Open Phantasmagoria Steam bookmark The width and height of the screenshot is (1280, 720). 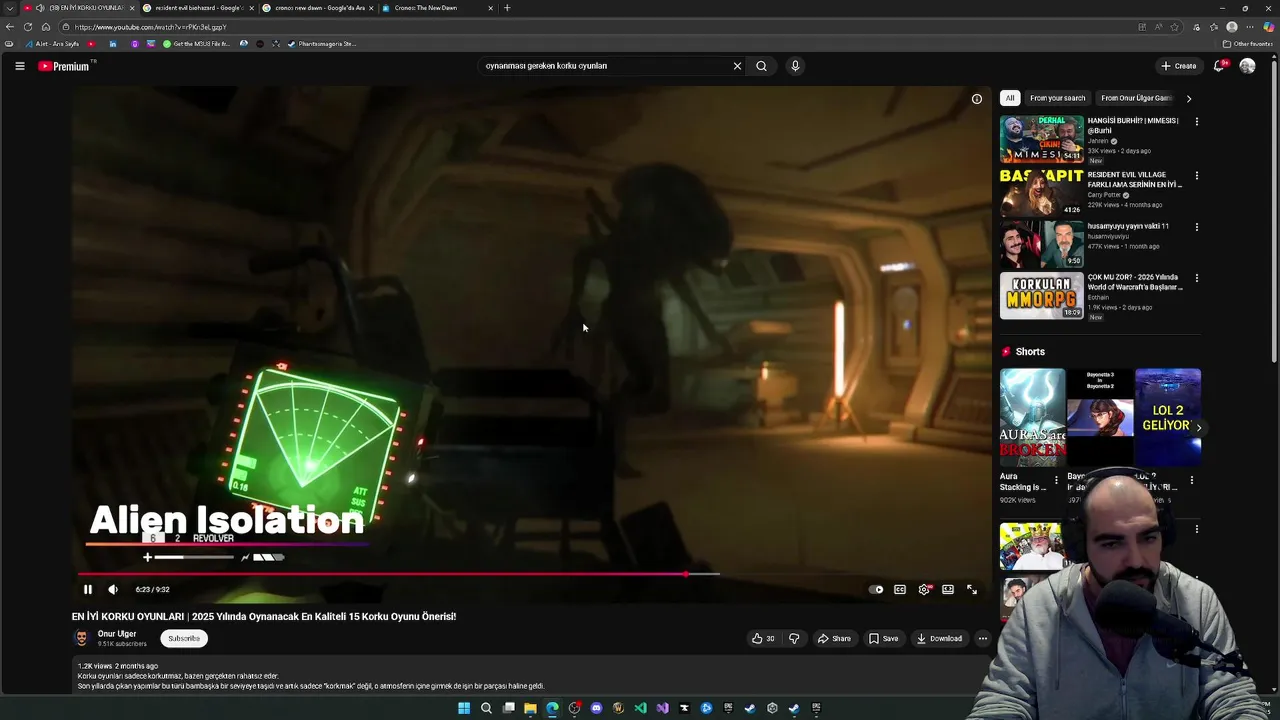[x=321, y=44]
